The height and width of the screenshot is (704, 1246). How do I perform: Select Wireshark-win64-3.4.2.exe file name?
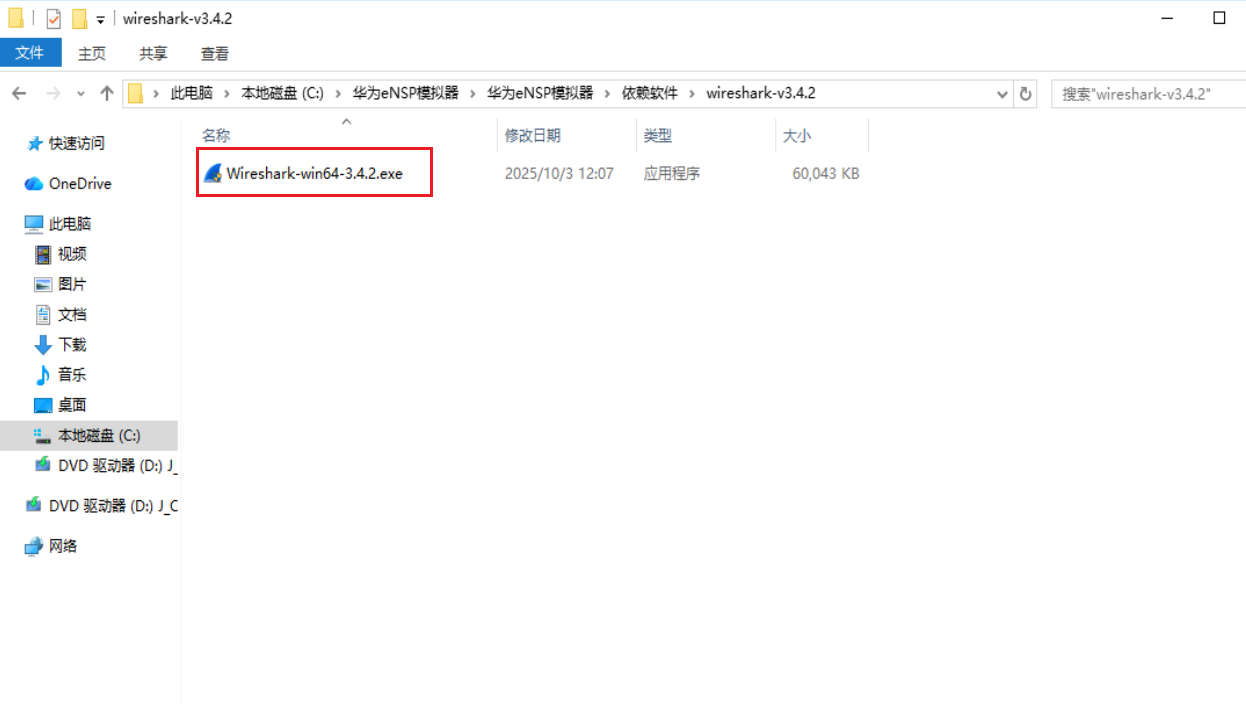point(314,173)
